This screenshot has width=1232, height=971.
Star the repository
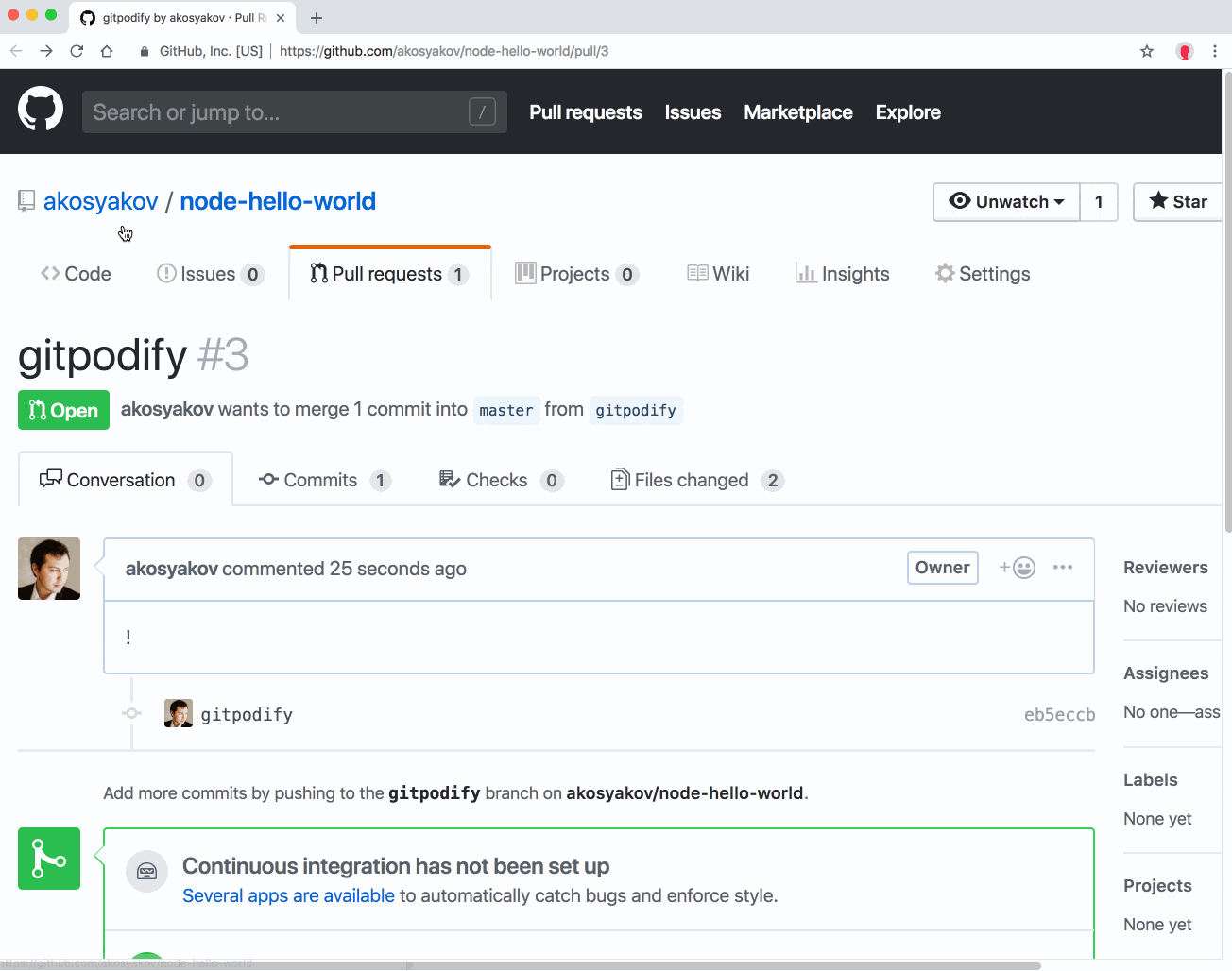point(1176,201)
